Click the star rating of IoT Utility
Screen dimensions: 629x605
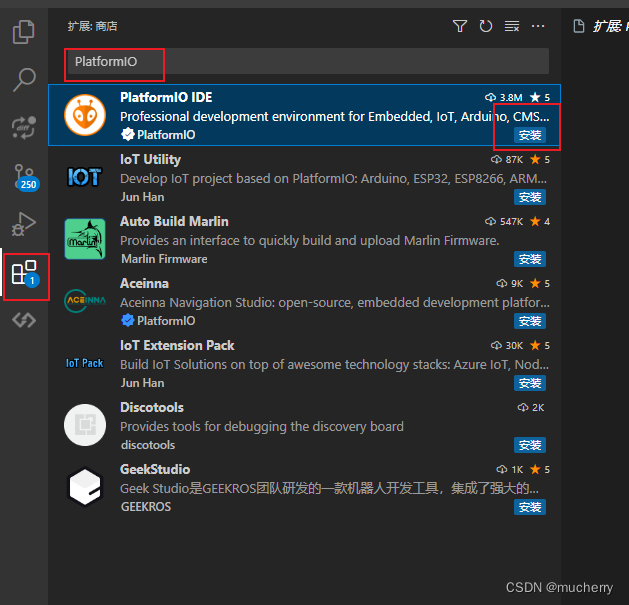pos(540,160)
